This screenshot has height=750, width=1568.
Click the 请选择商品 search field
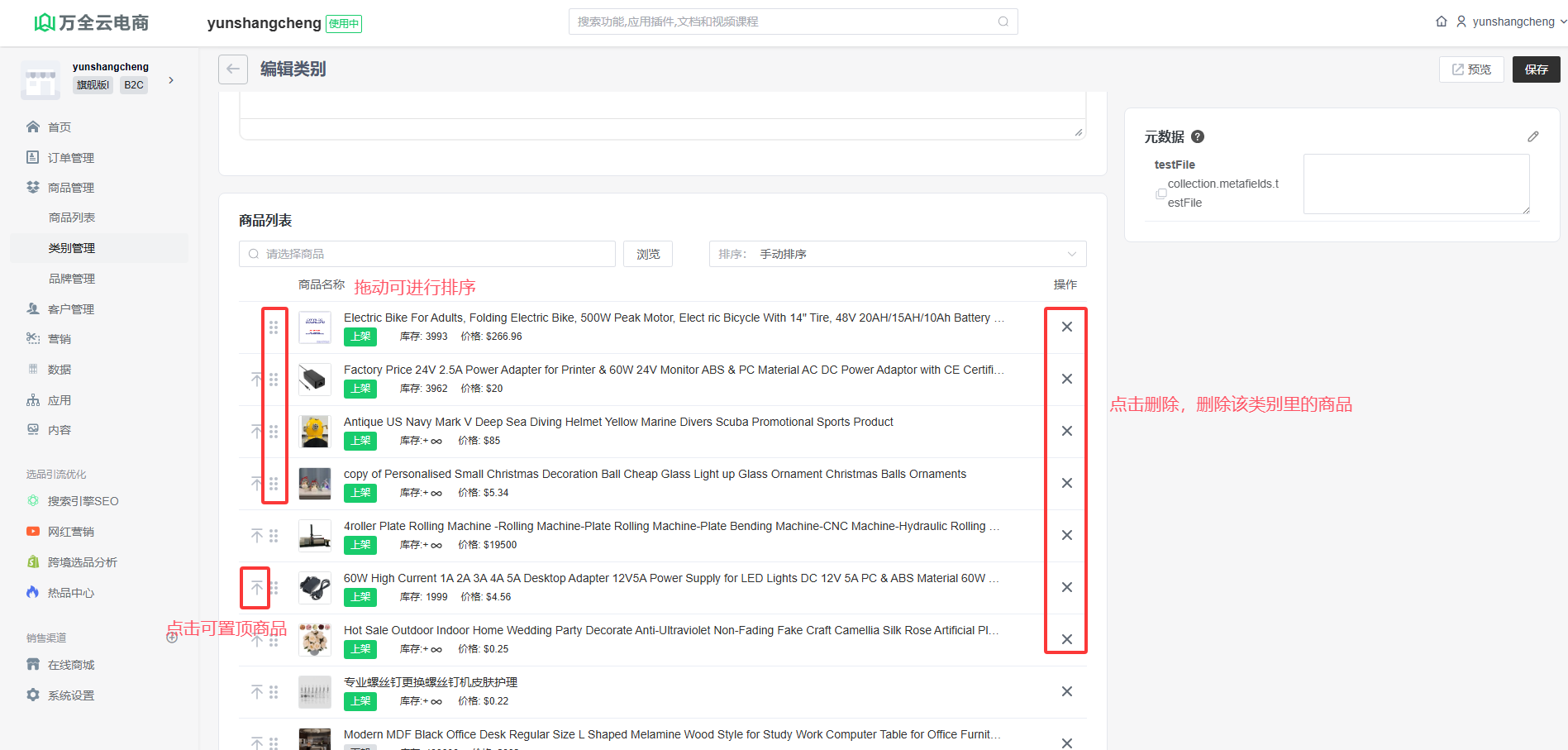click(x=427, y=254)
